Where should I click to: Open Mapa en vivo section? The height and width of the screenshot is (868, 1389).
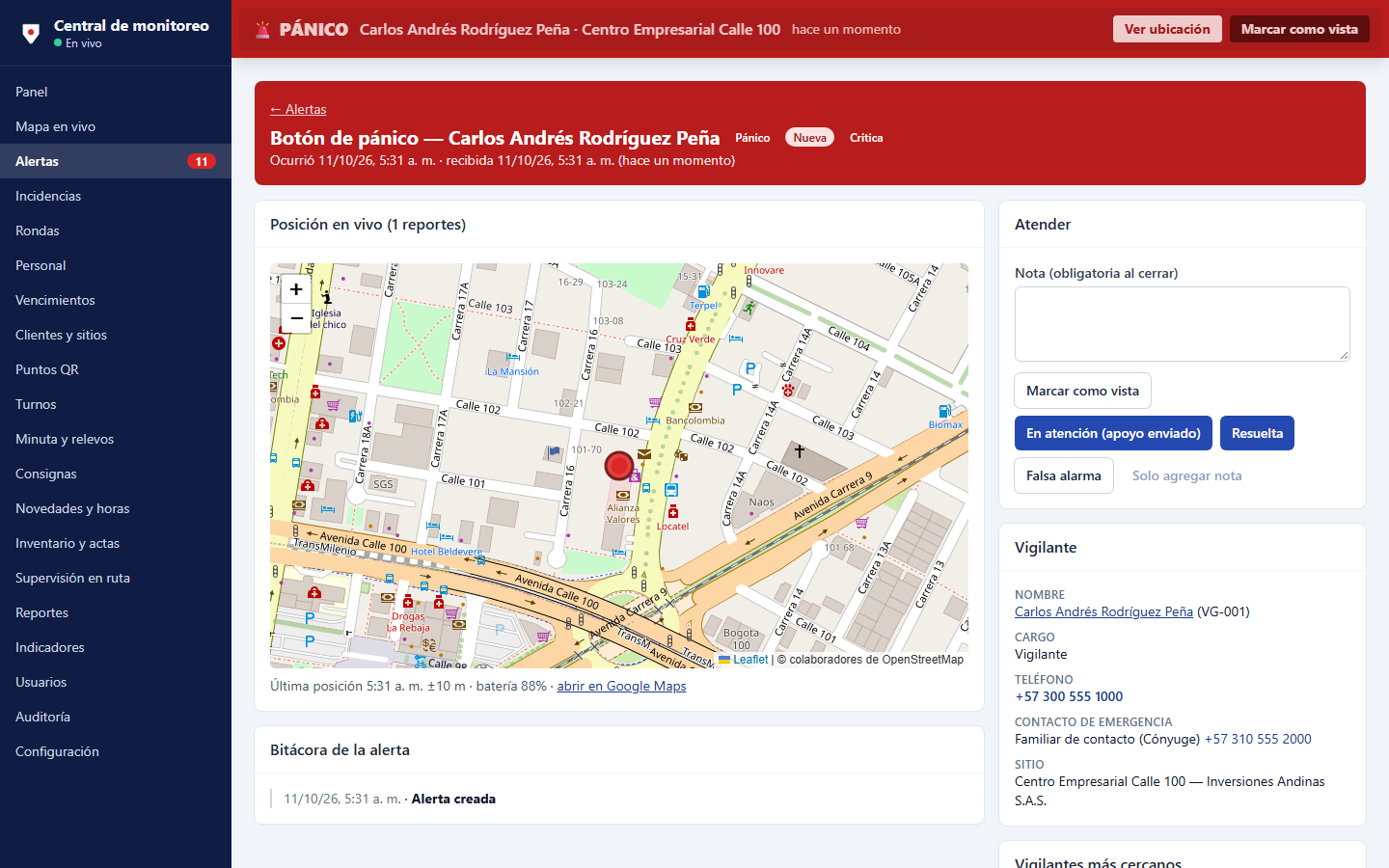tap(116, 126)
